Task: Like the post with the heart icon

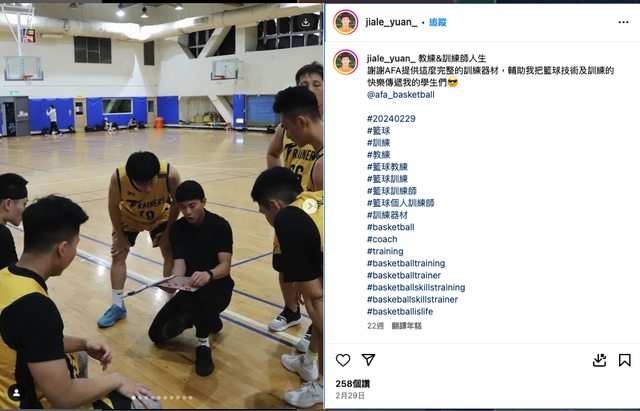Action: (x=343, y=360)
